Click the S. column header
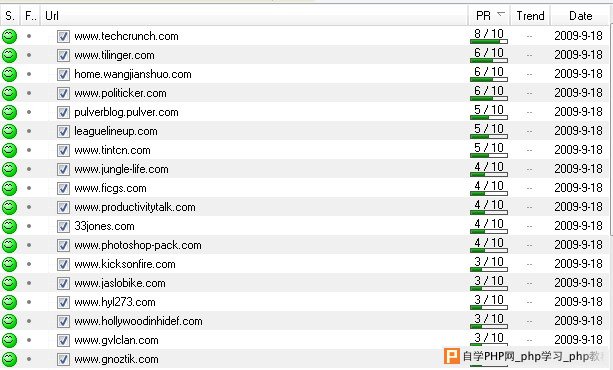 (x=10, y=16)
